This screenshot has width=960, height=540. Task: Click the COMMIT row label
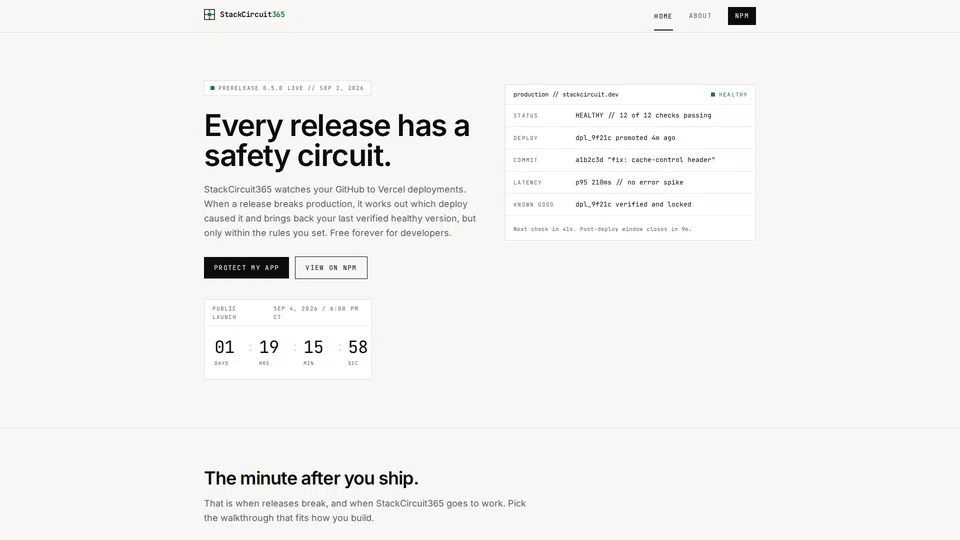pyautogui.click(x=525, y=160)
